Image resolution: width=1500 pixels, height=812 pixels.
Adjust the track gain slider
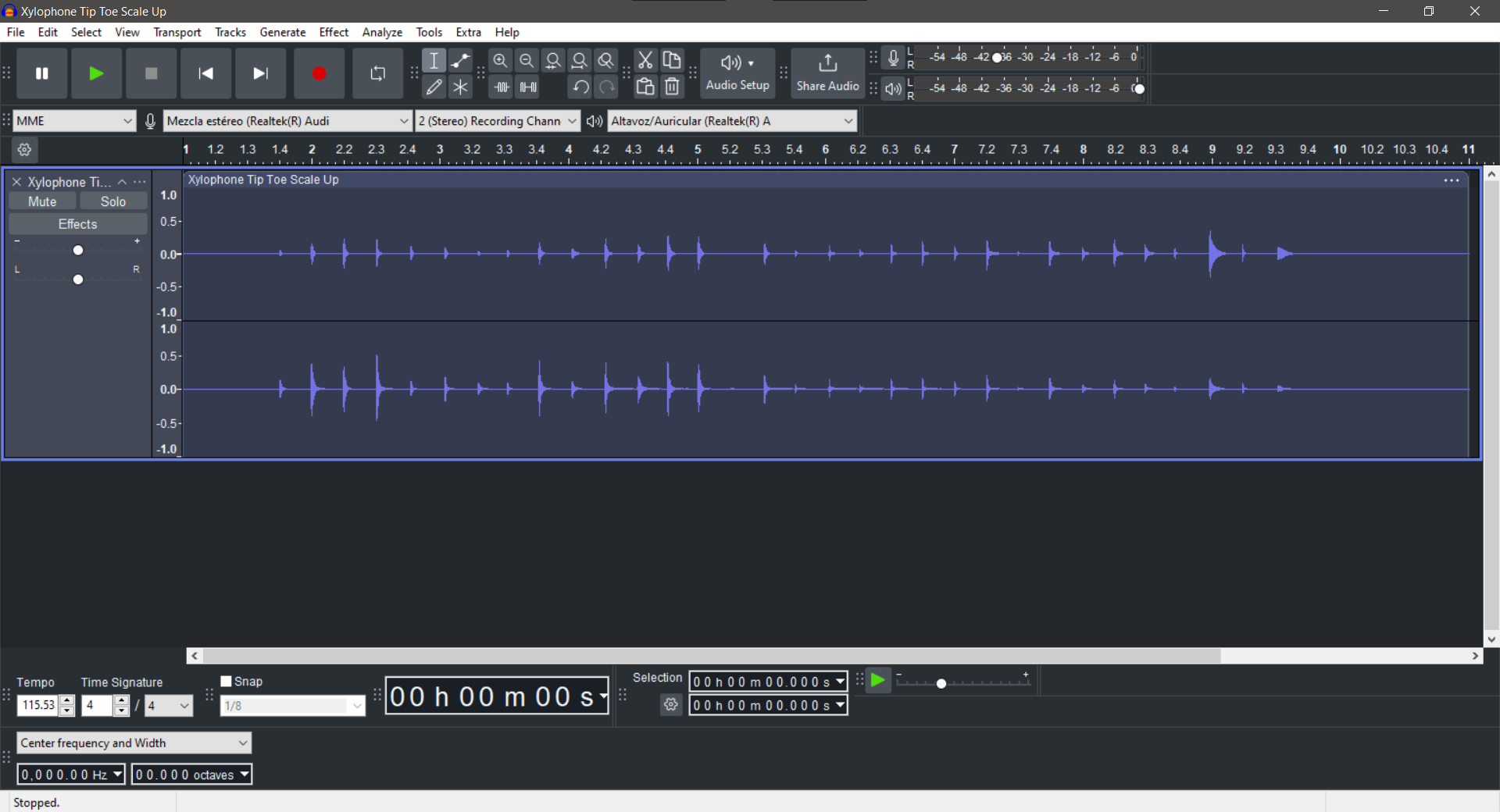(x=78, y=251)
